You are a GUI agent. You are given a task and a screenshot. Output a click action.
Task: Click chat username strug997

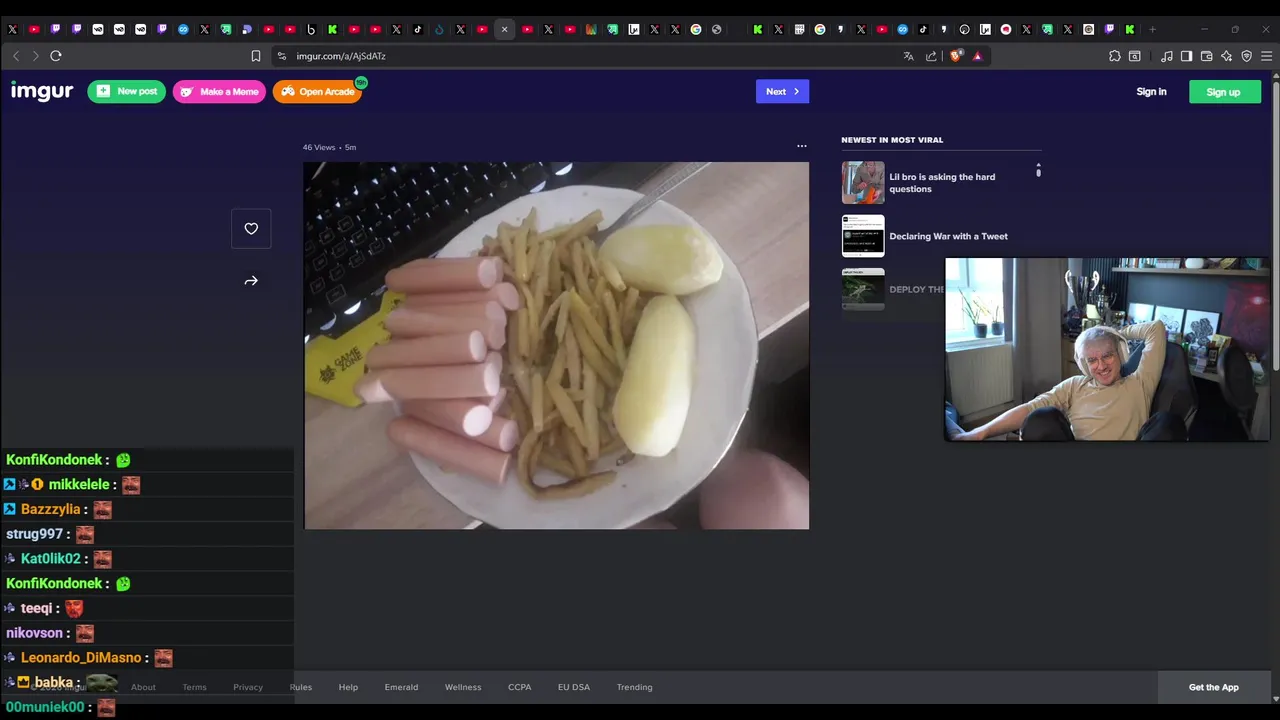[34, 534]
